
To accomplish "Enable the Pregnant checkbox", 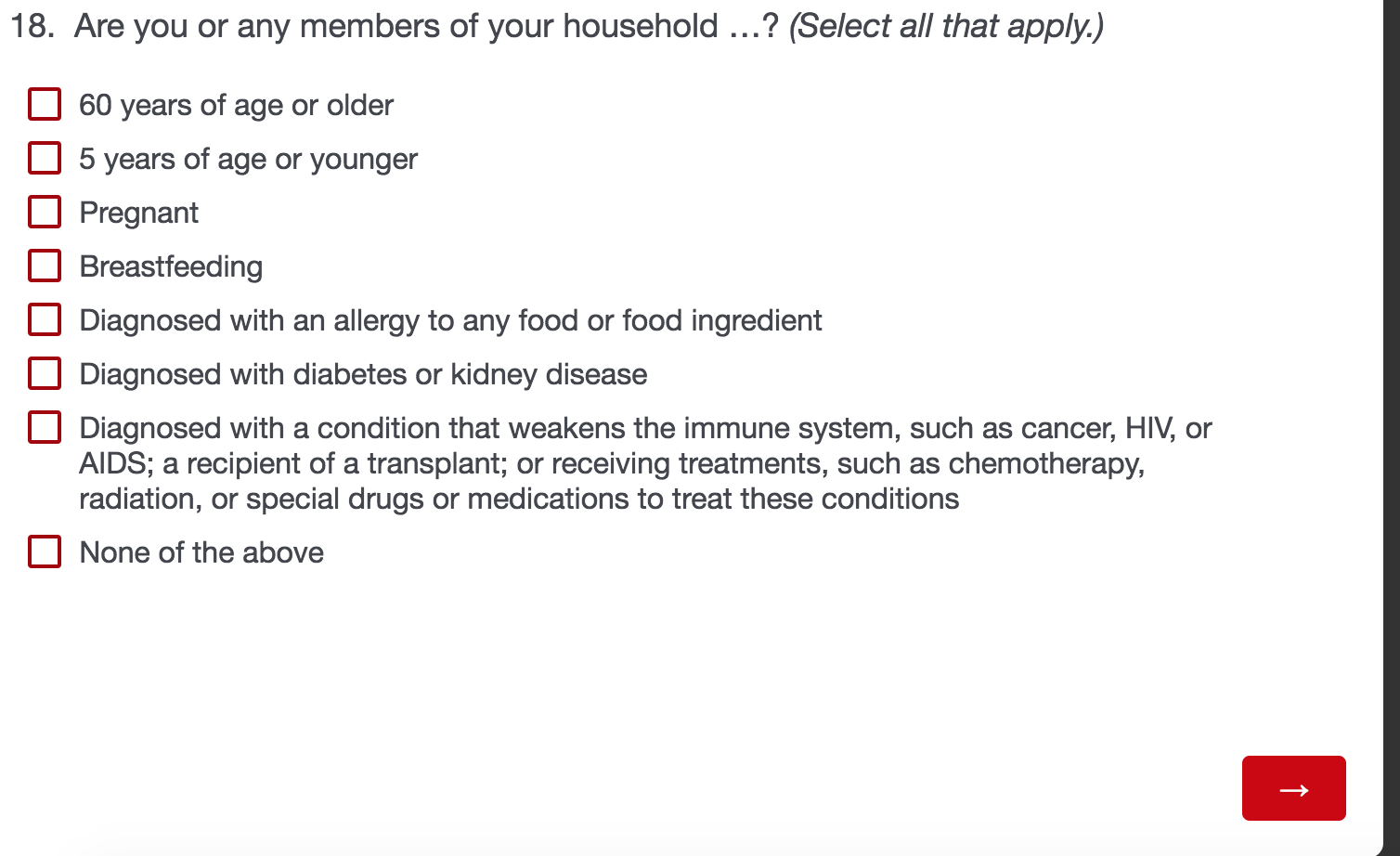I will (x=45, y=213).
